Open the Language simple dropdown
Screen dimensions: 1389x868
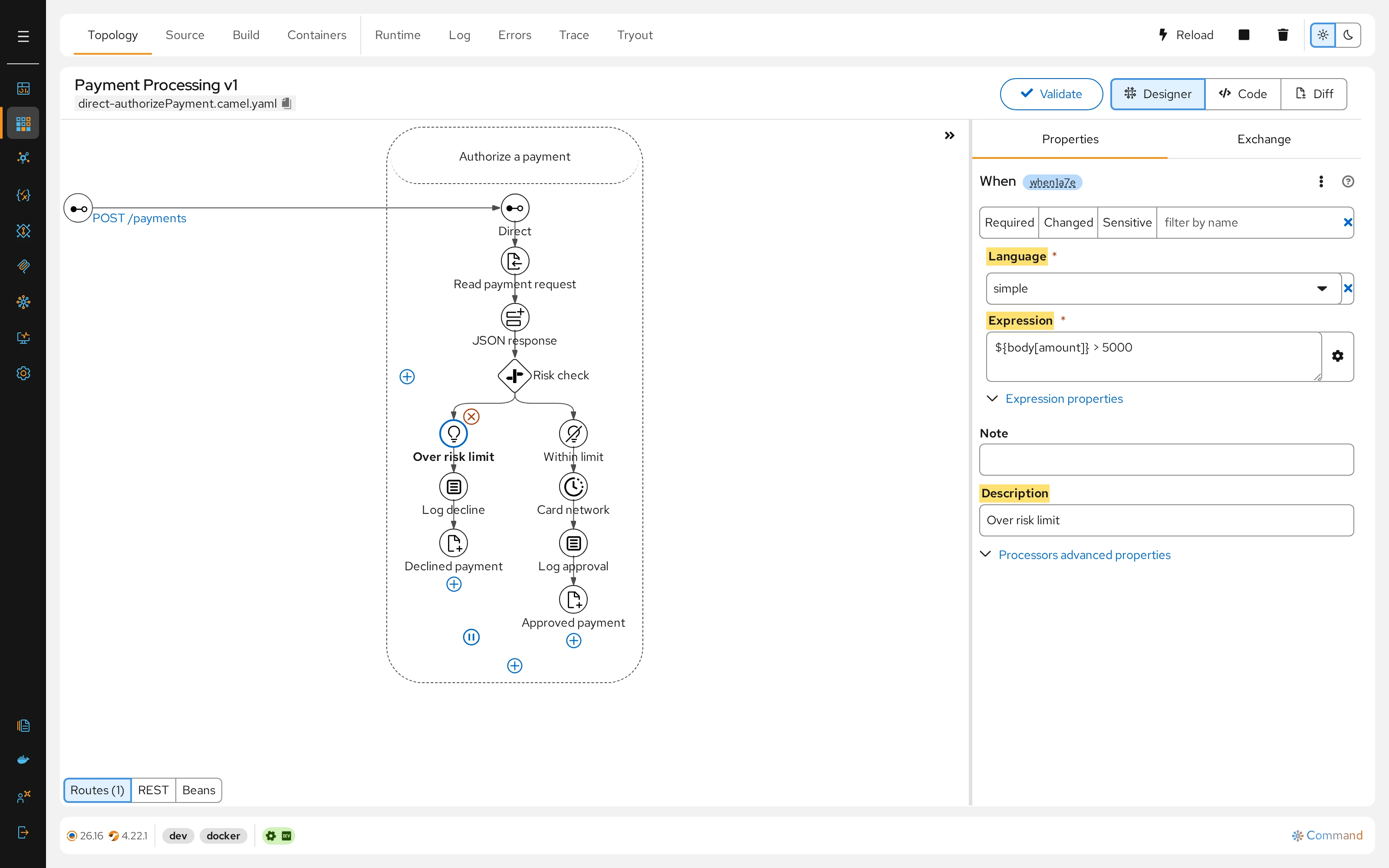(1163, 289)
